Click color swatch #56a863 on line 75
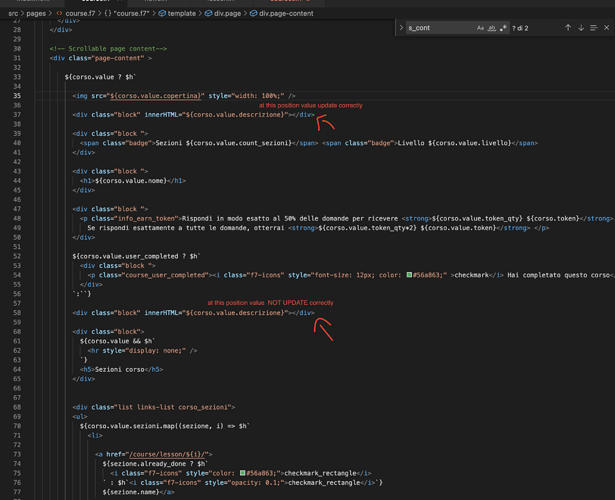 coord(243,473)
